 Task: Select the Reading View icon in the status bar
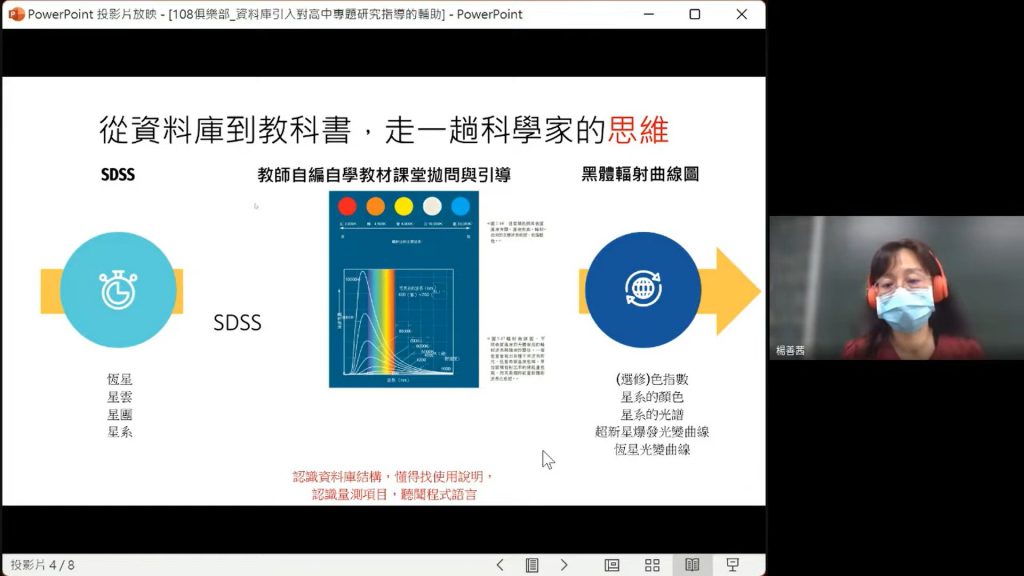(692, 565)
